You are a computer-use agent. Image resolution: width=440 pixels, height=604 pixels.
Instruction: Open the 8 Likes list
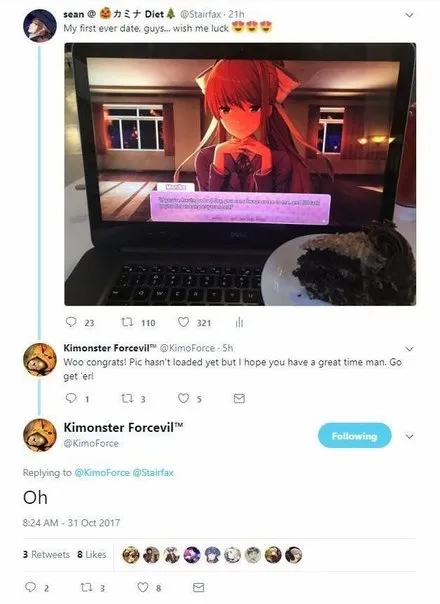(x=92, y=554)
